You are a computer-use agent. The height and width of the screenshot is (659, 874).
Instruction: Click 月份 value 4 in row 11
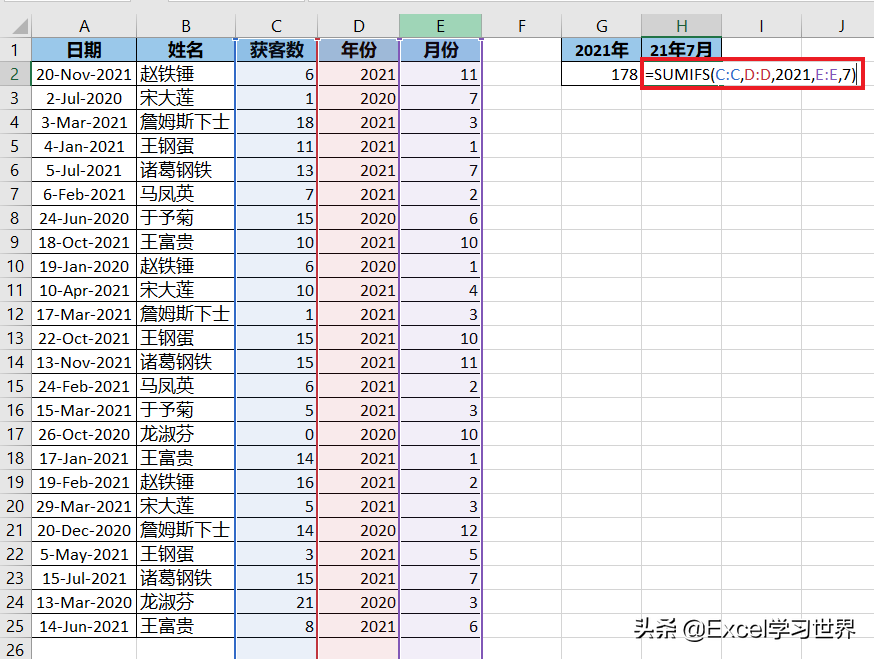(x=440, y=290)
